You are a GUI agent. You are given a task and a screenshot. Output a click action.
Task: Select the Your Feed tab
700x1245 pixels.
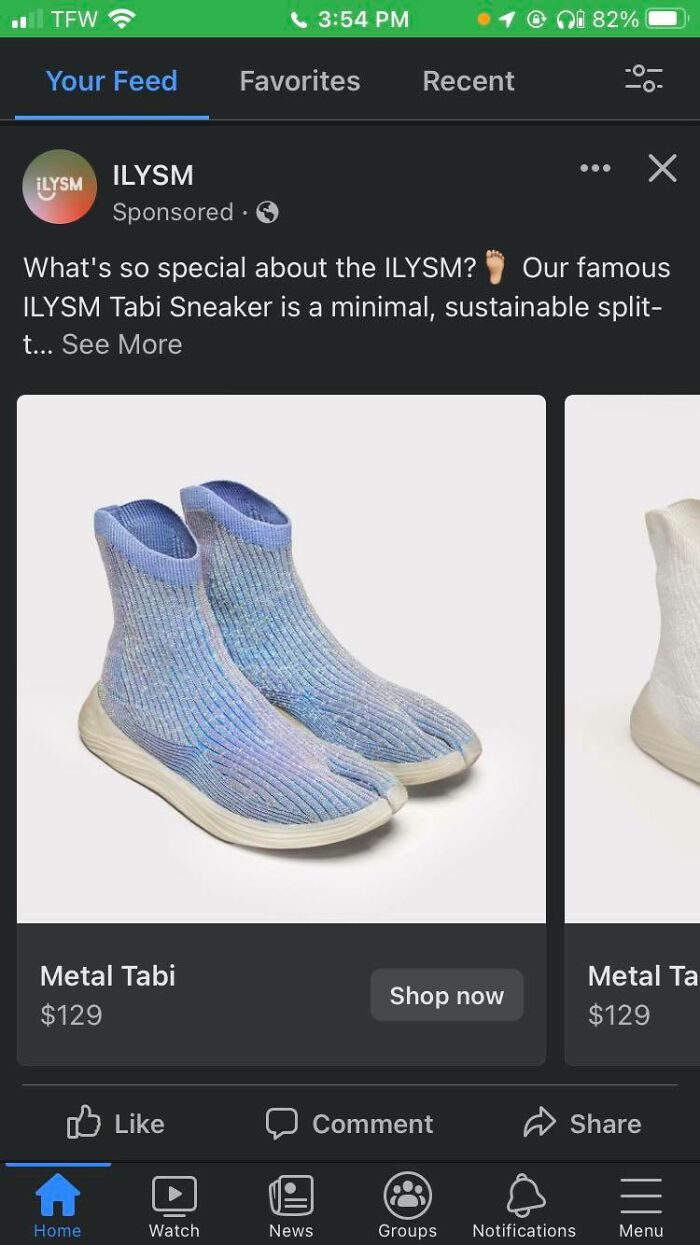[112, 81]
